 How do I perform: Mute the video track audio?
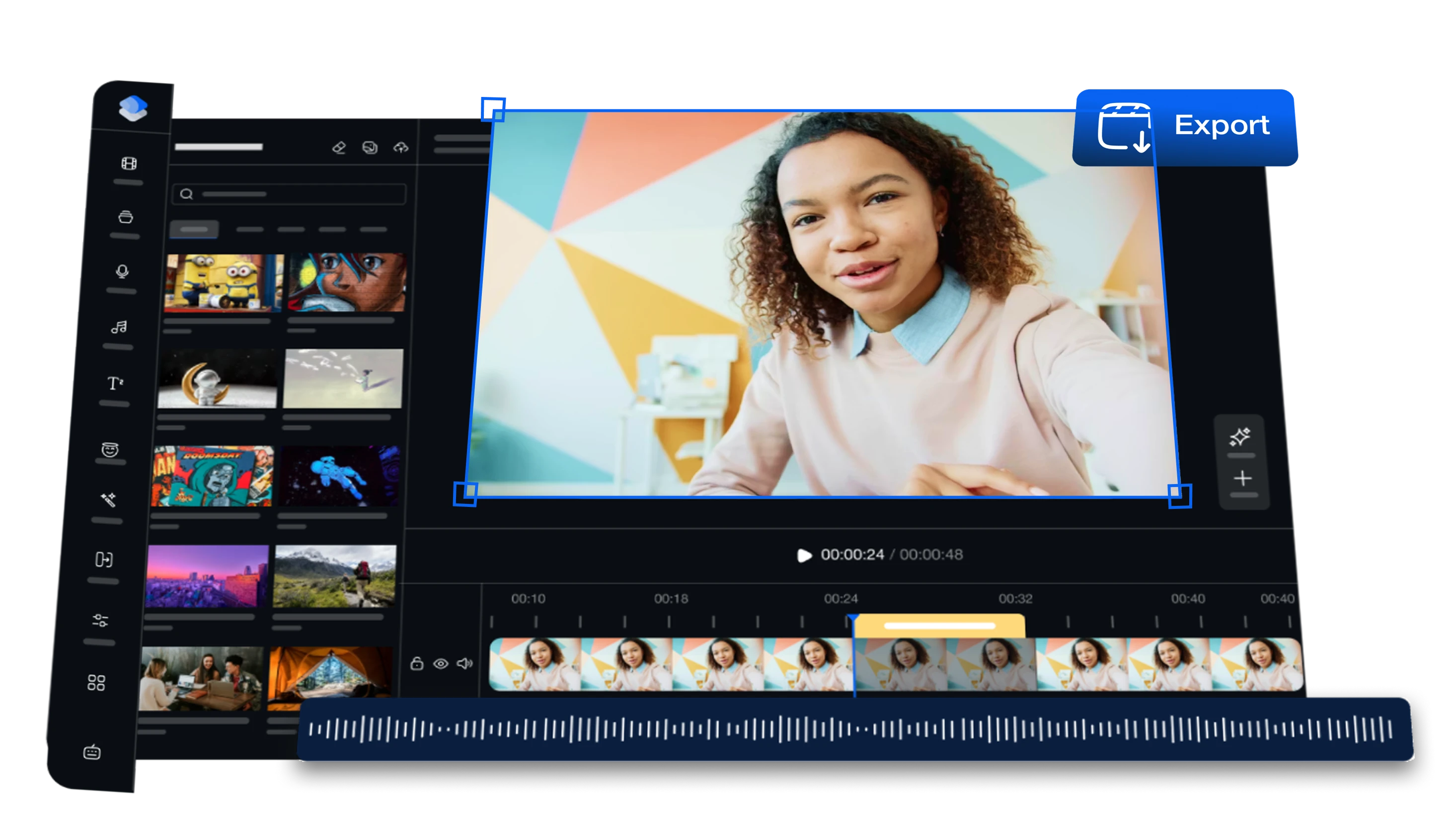pos(464,663)
